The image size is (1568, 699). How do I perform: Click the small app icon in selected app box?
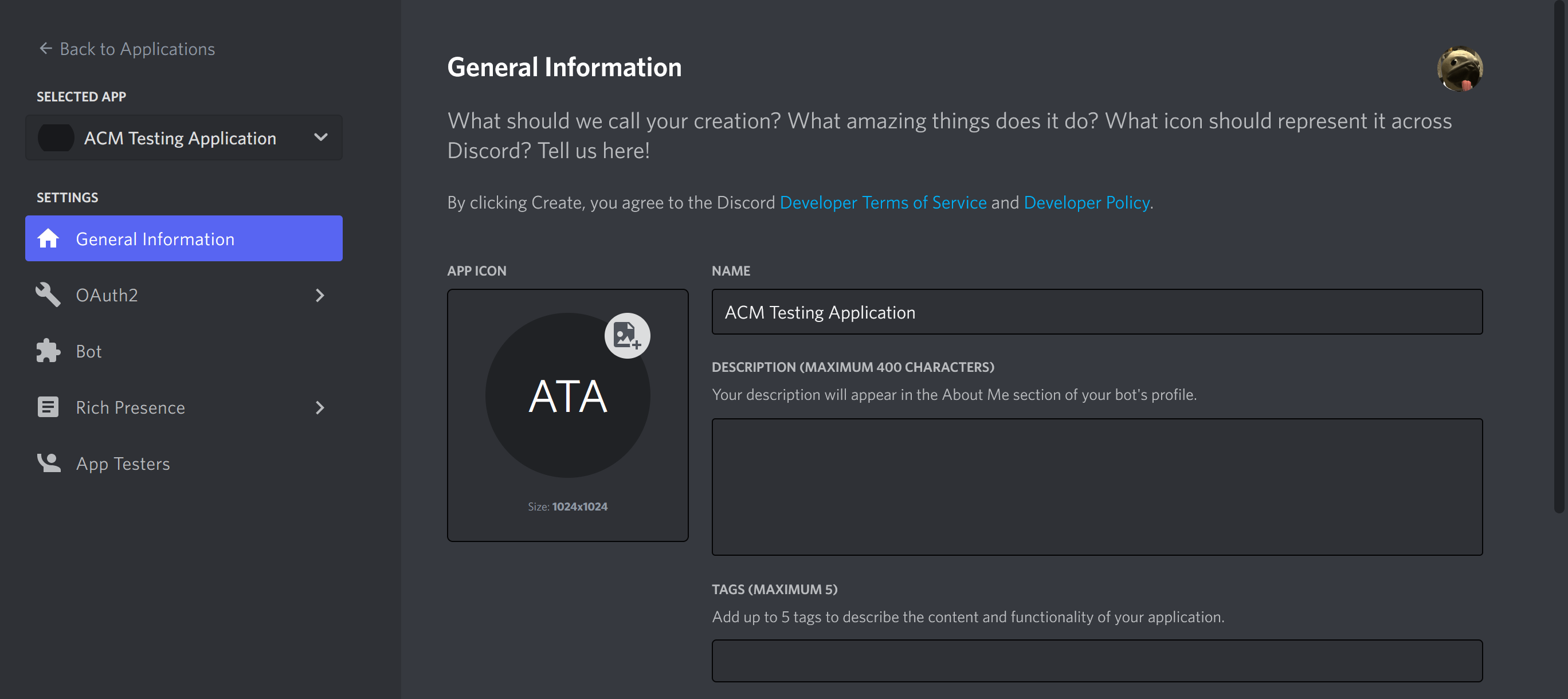[x=56, y=138]
